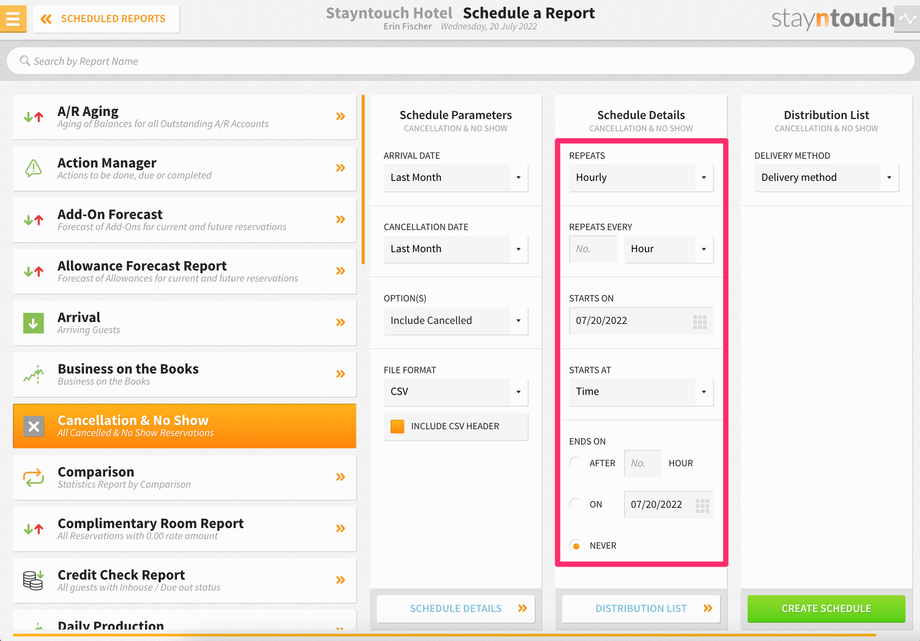Viewport: 920px width, 641px height.
Task: Click the Allowance Forecast Report arrows icon
Action: click(x=33, y=271)
